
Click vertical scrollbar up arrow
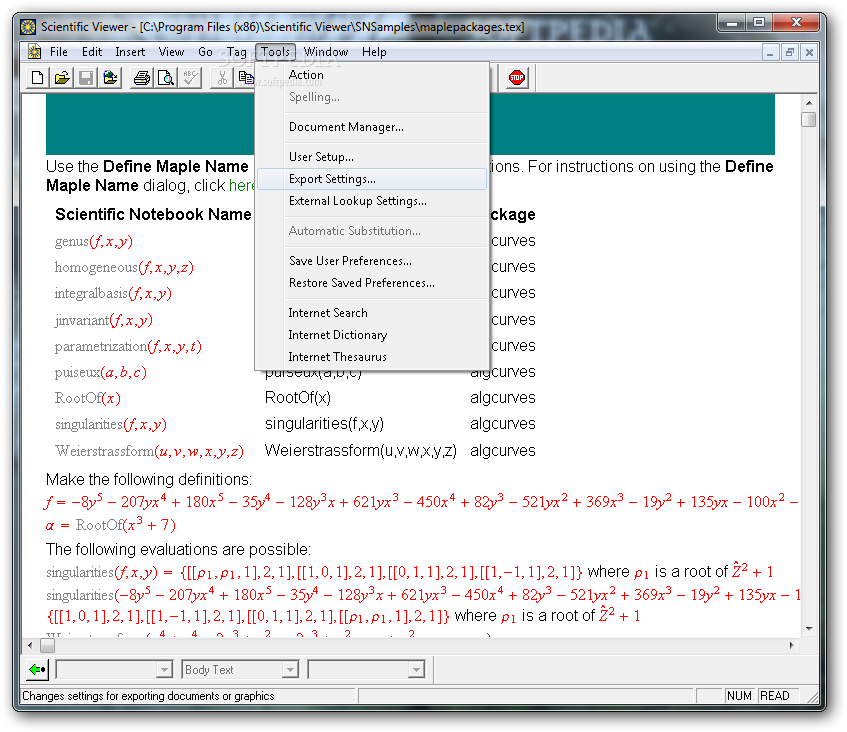(809, 102)
